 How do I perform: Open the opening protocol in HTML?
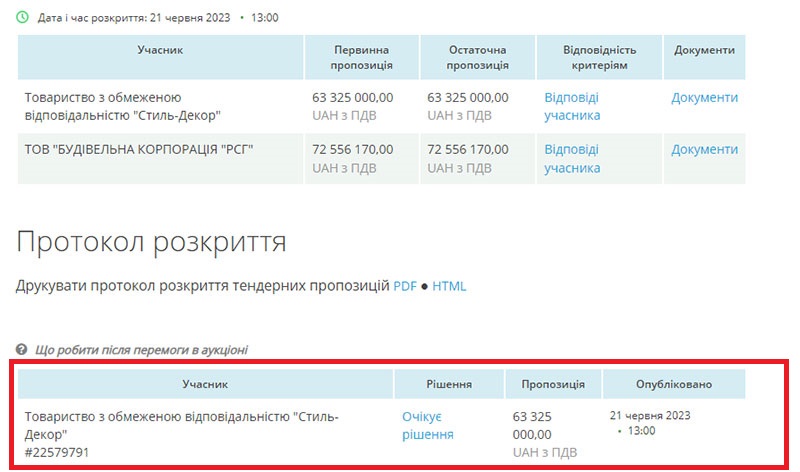[x=449, y=286]
